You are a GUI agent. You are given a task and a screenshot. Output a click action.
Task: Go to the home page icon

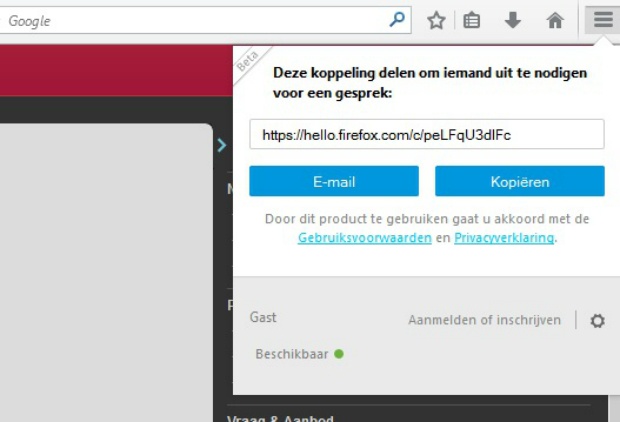click(x=555, y=20)
